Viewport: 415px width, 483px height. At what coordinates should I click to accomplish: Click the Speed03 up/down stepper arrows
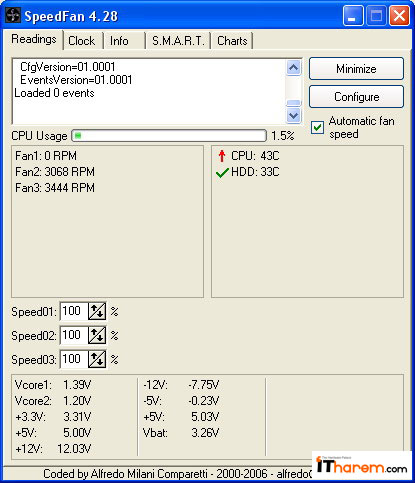click(x=97, y=359)
